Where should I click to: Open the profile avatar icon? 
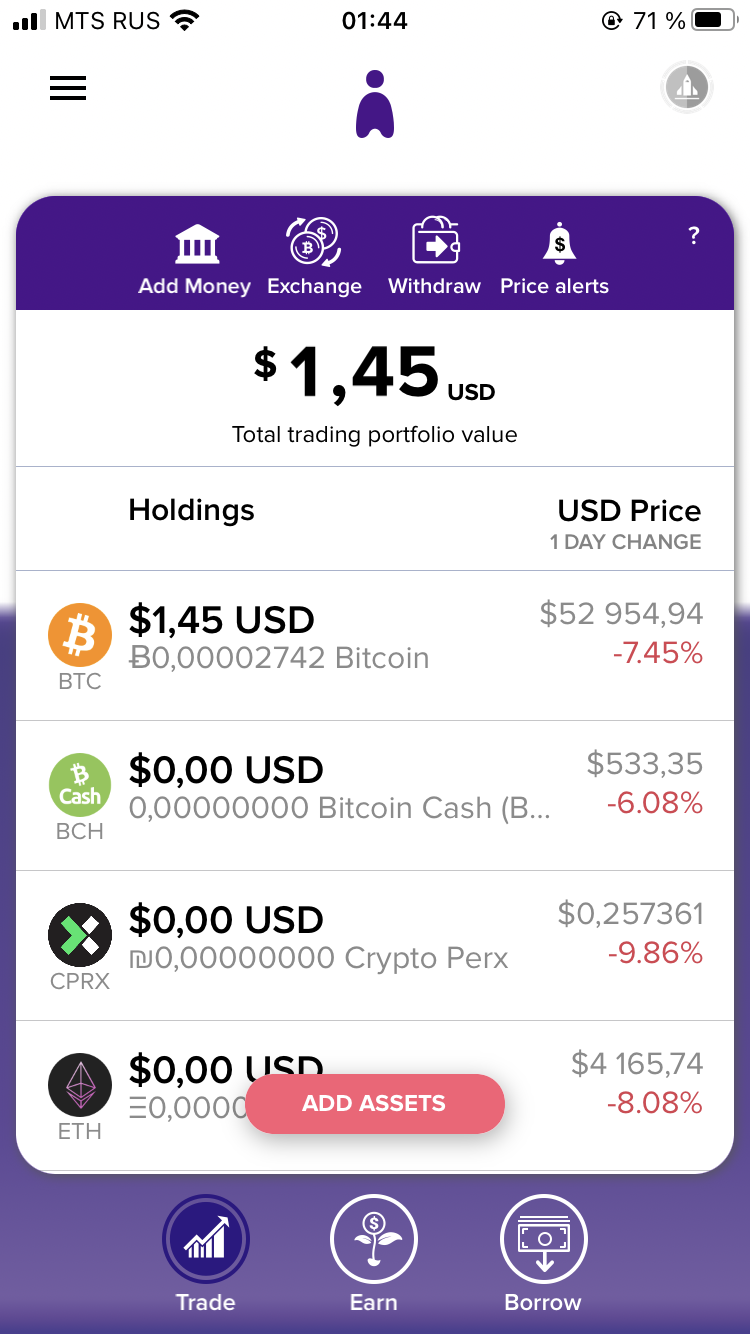[x=686, y=88]
